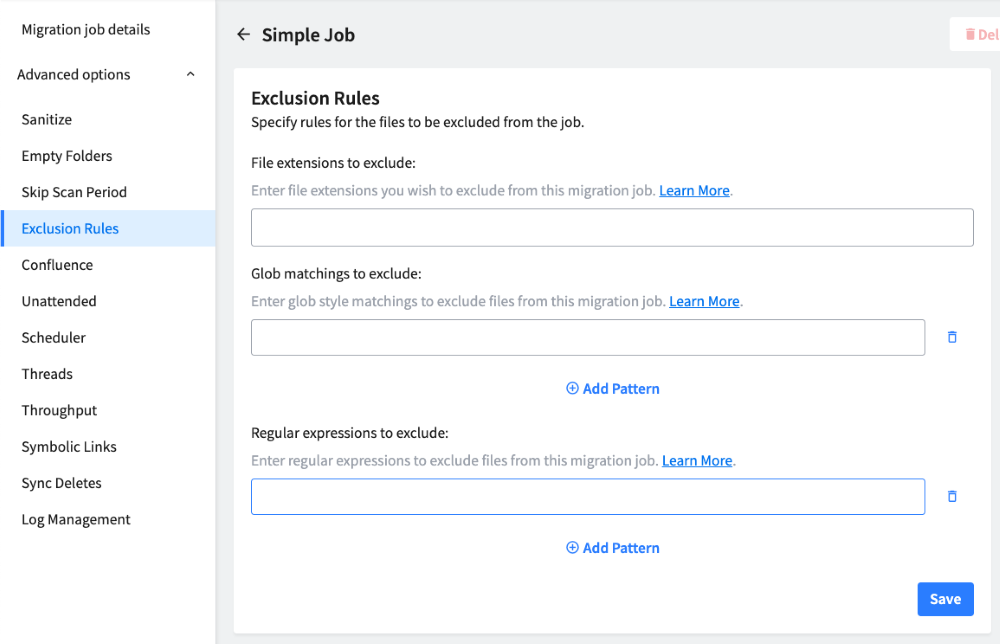The width and height of the screenshot is (1000, 644).
Task: Click the plus icon beside regex Add Pattern
Action: pos(573,547)
